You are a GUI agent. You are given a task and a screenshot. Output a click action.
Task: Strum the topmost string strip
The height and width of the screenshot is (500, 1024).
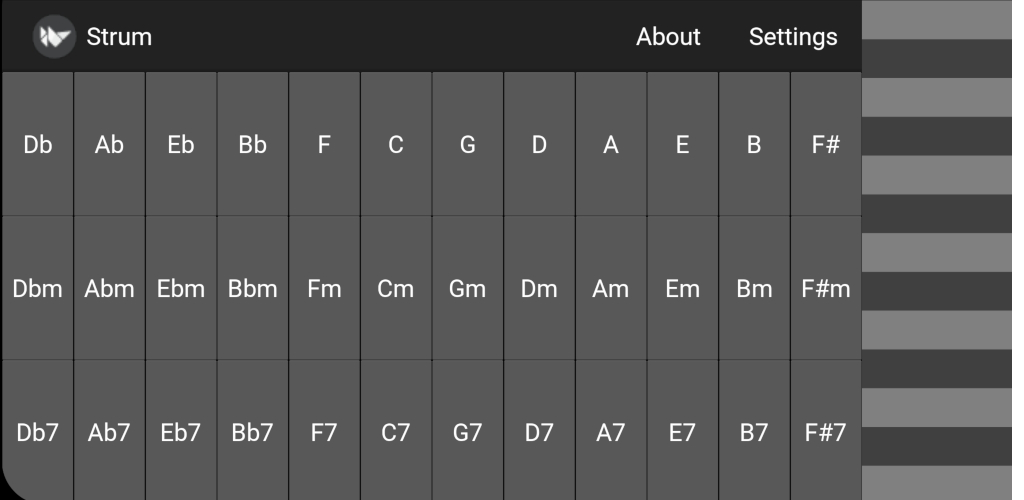942,19
